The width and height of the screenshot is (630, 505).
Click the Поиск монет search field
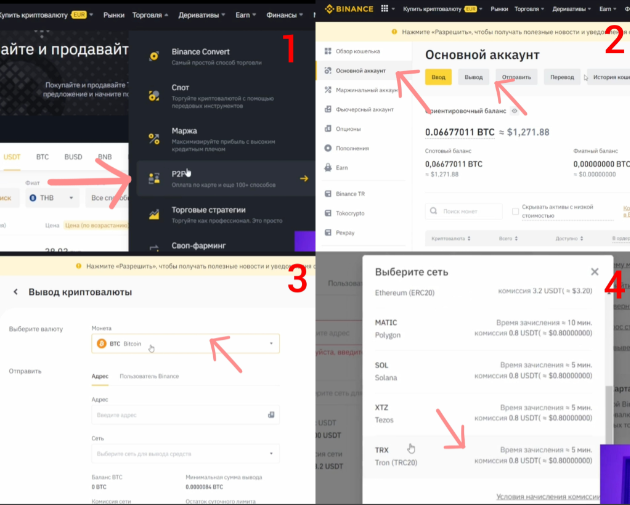point(464,211)
